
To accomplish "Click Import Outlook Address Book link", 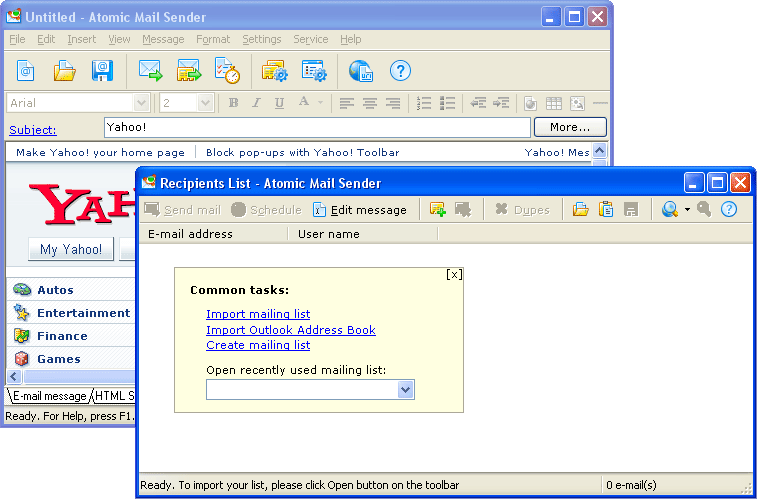I will [x=291, y=330].
